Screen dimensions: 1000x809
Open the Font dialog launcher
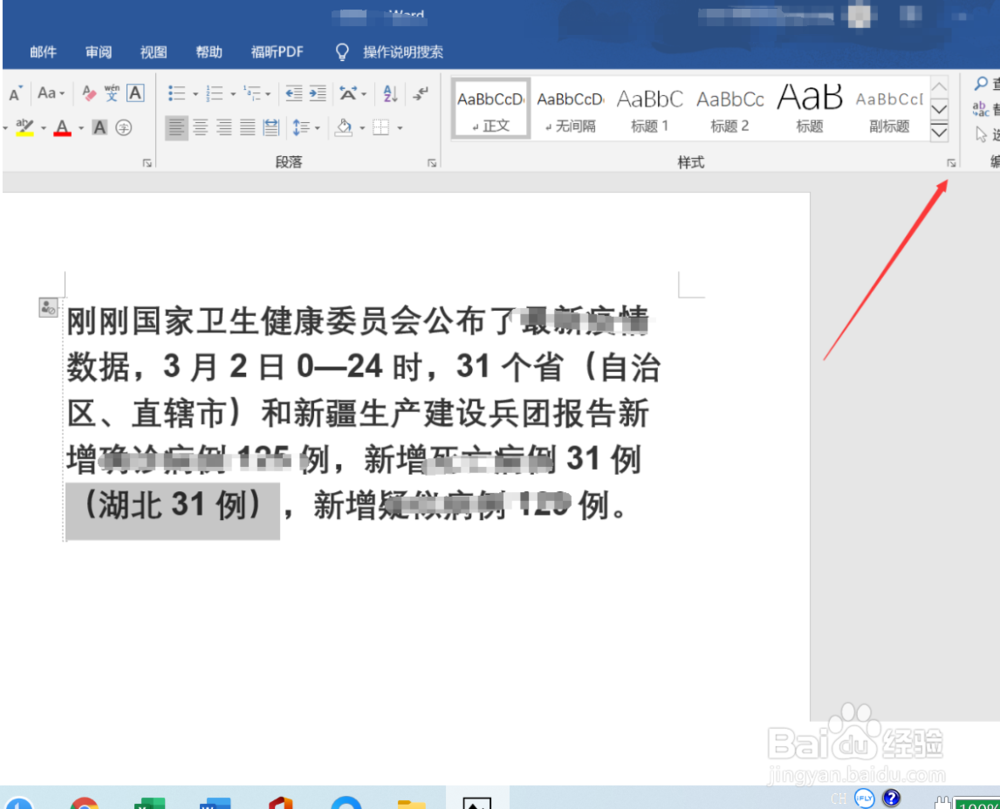(x=147, y=163)
